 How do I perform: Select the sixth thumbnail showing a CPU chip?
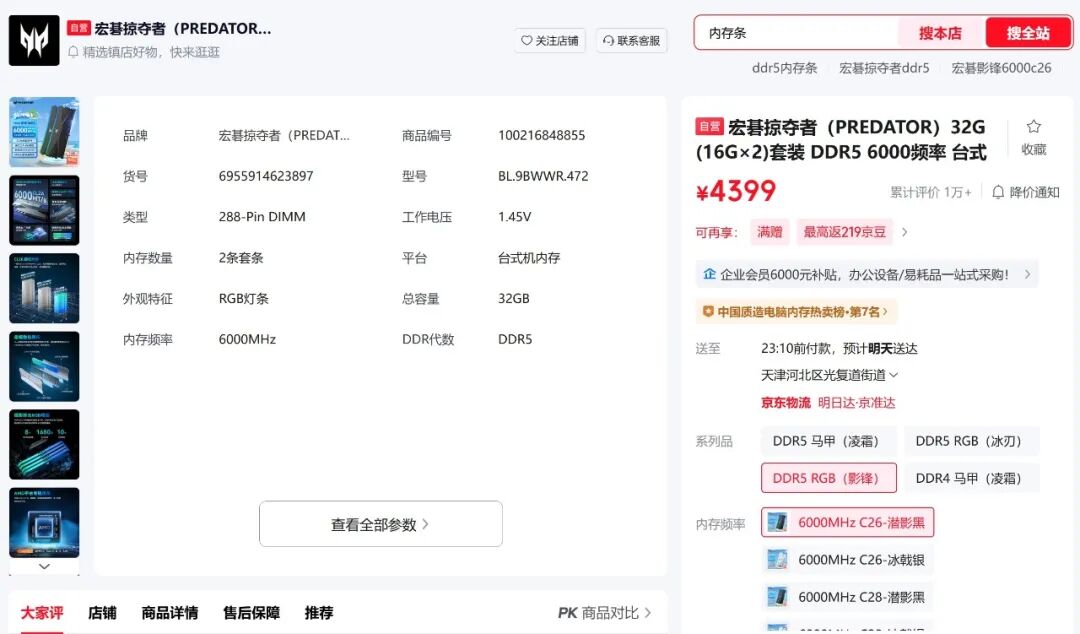click(x=44, y=522)
